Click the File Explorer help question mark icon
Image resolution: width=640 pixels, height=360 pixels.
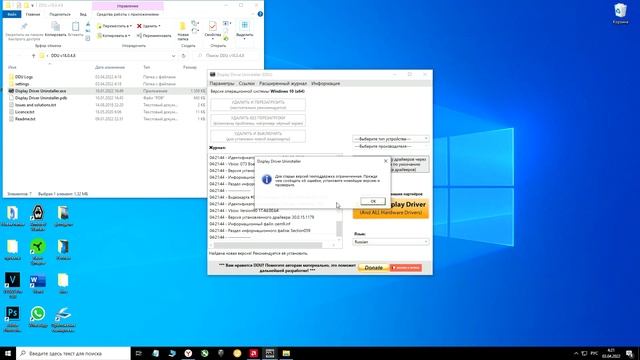coord(260,14)
